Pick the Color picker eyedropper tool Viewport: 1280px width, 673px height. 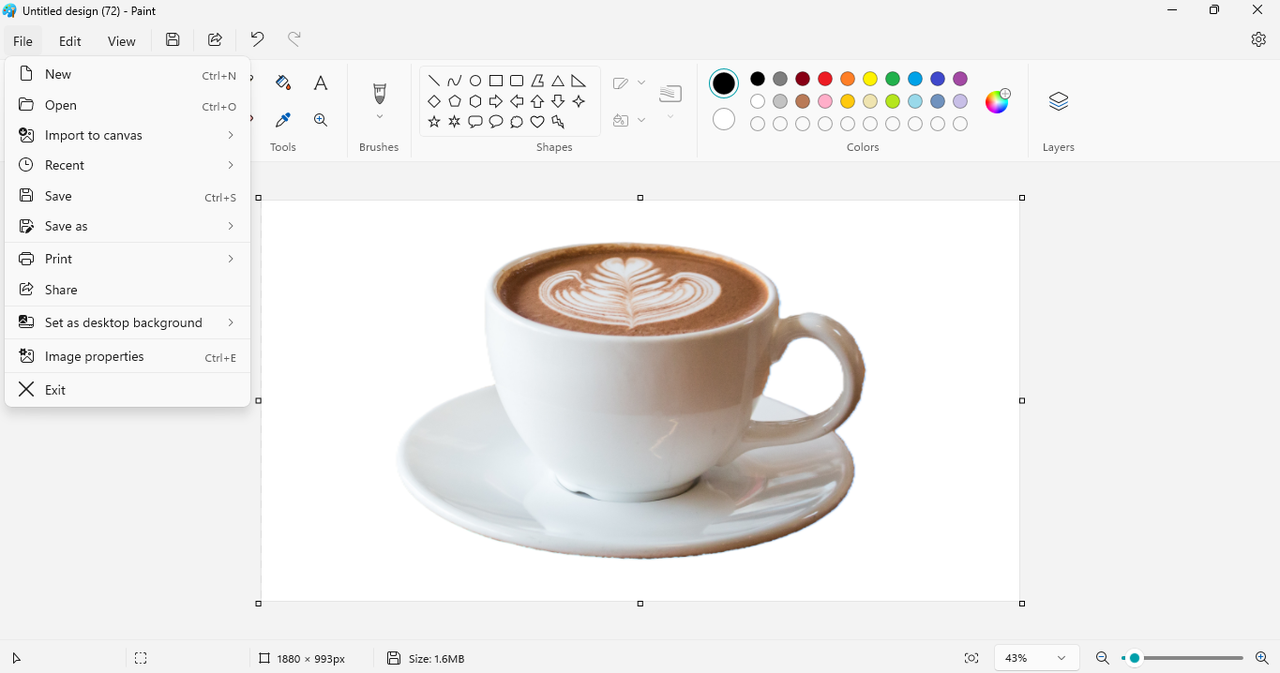(x=283, y=120)
